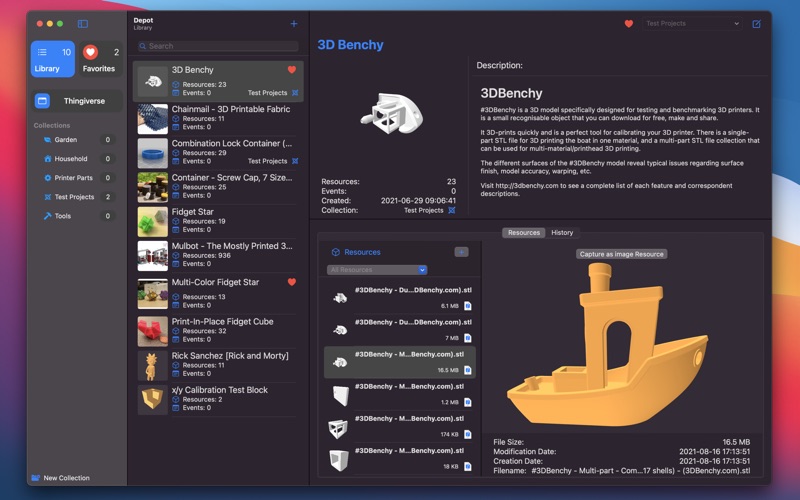This screenshot has height=500, width=800.
Task: Select the 1.2 MB stl resource
Action: [400, 394]
